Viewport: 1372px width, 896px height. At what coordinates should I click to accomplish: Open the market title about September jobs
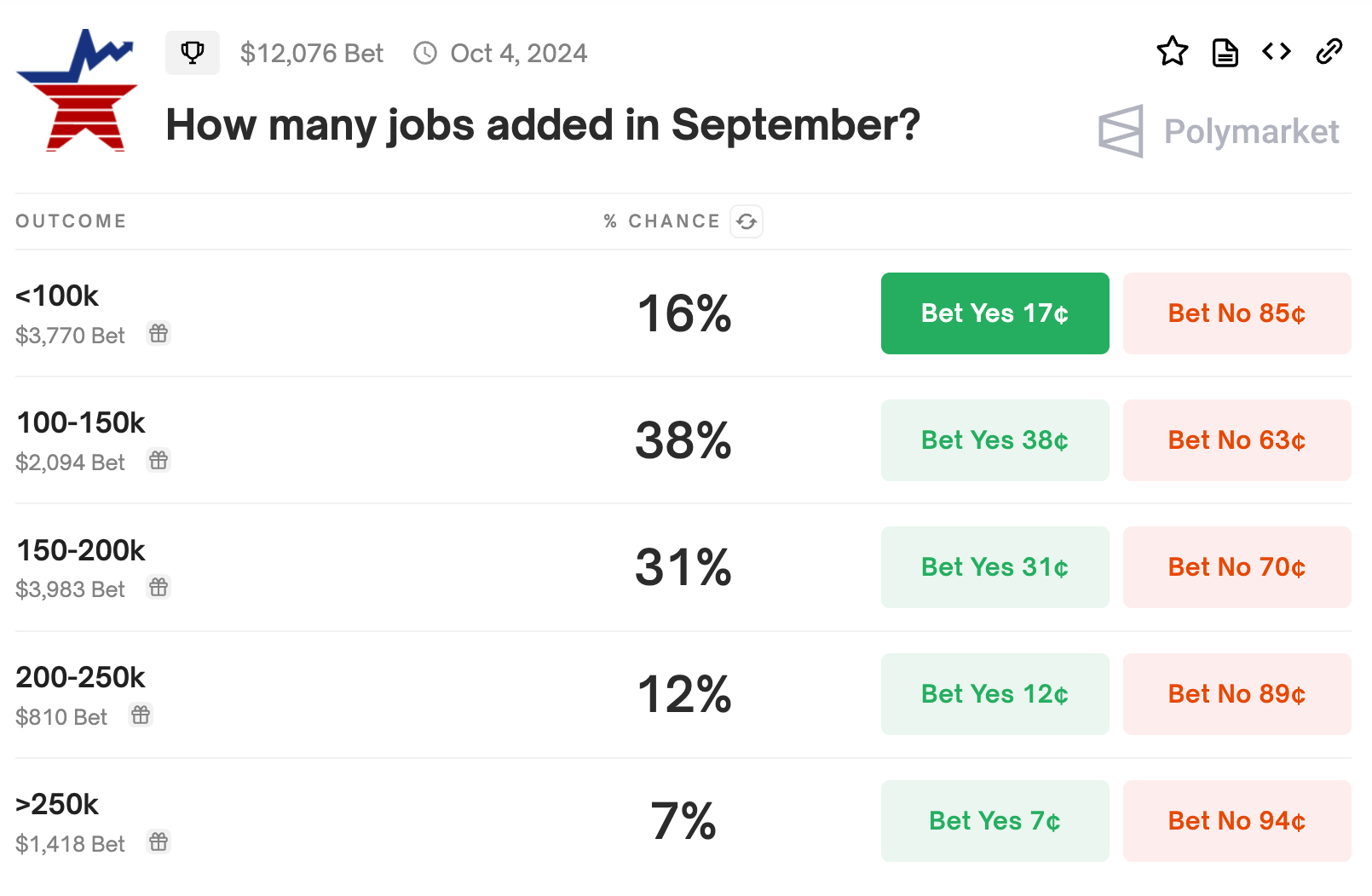pos(543,125)
